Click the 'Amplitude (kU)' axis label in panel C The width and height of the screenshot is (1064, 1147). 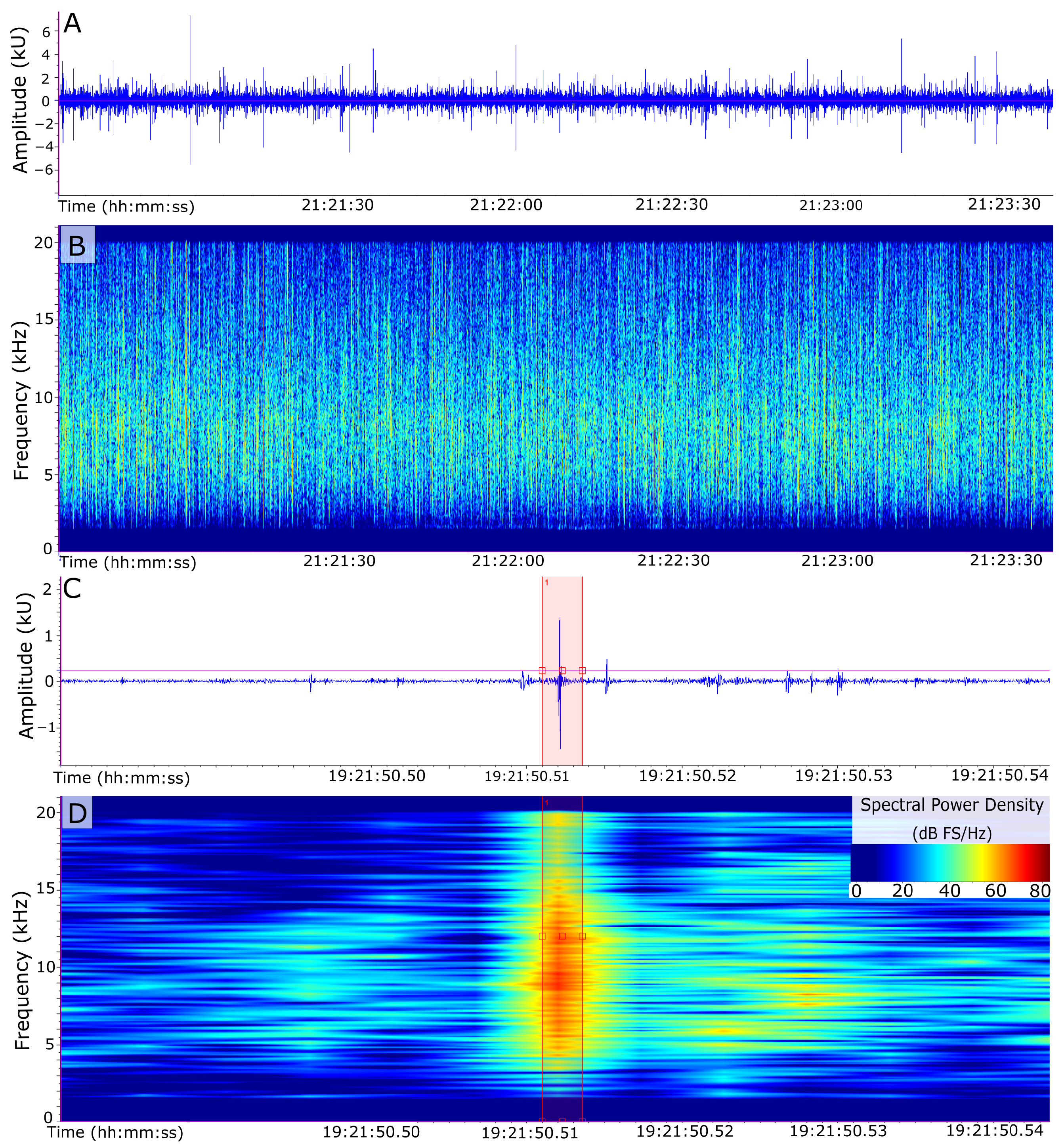click(26, 665)
